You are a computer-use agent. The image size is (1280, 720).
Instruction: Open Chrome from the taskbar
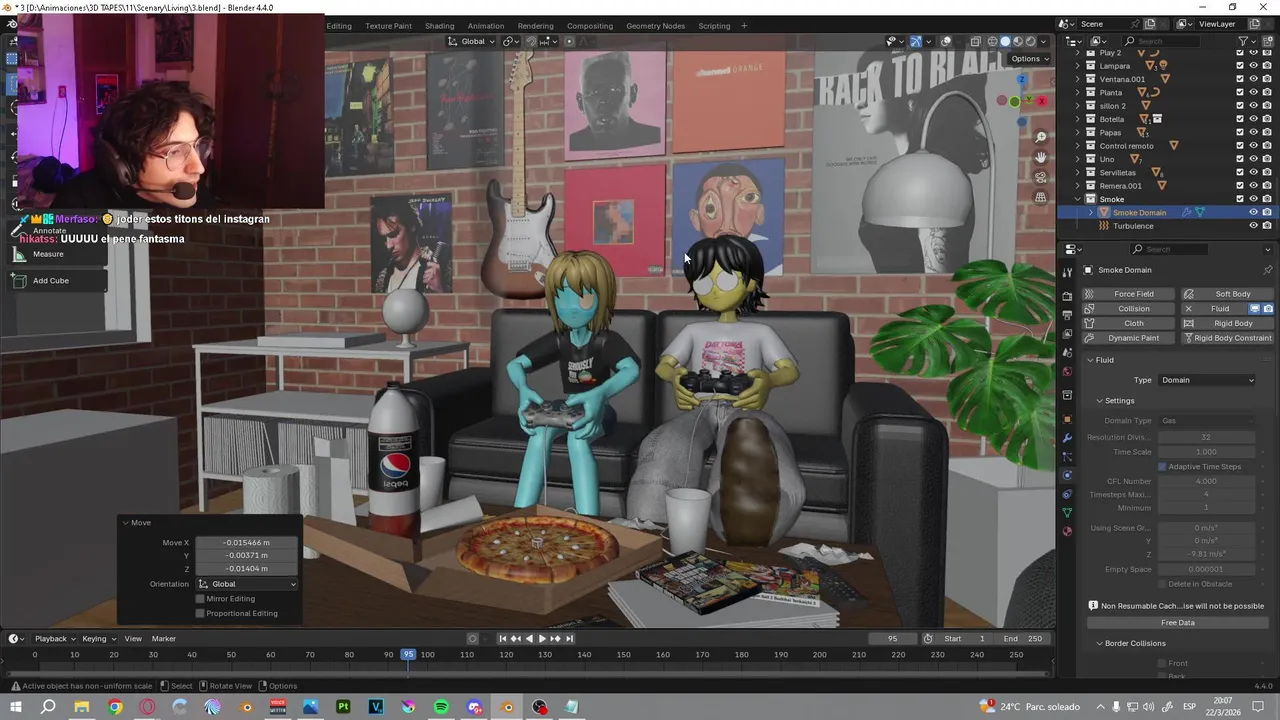115,707
